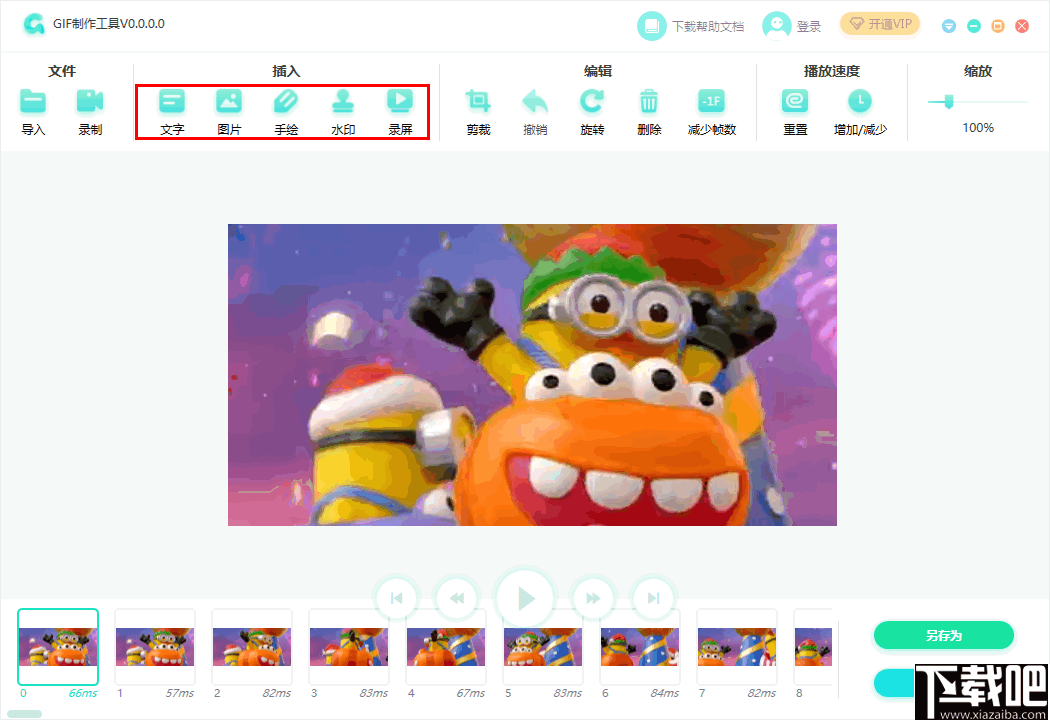This screenshot has height=720, width=1050.
Task: Click the 另存为 save-as button
Action: 944,635
